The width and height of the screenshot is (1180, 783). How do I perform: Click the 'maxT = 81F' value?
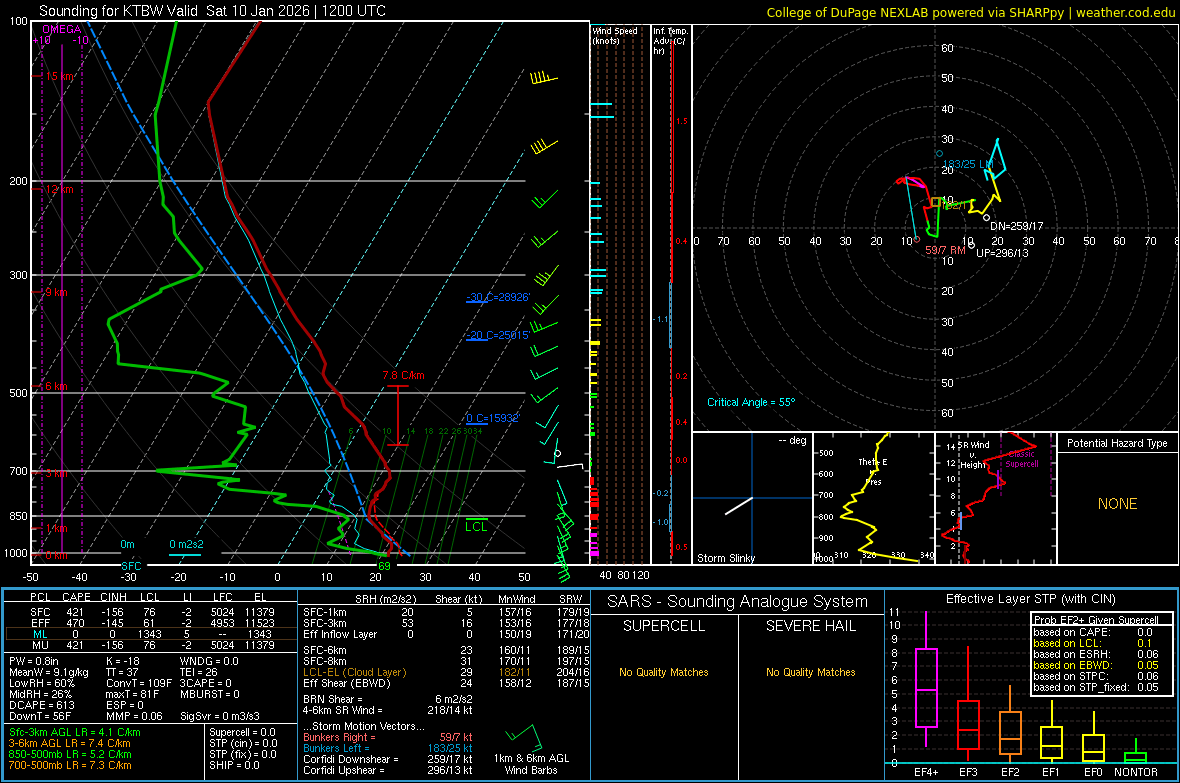tap(132, 694)
